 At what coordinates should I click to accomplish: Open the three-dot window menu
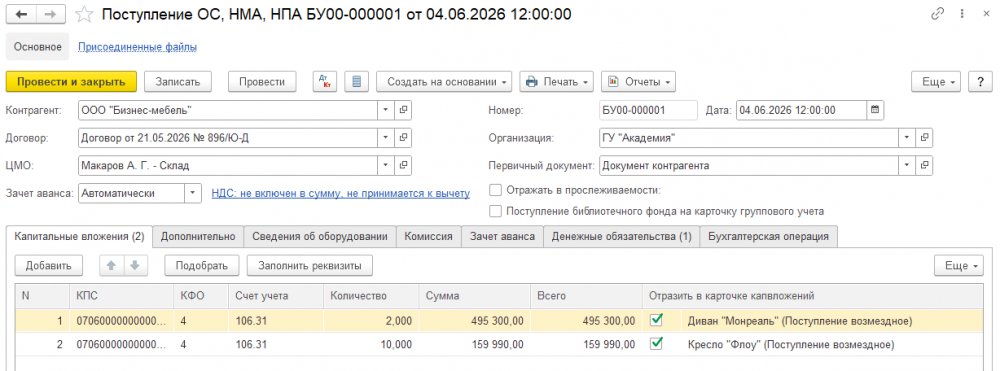(x=962, y=14)
